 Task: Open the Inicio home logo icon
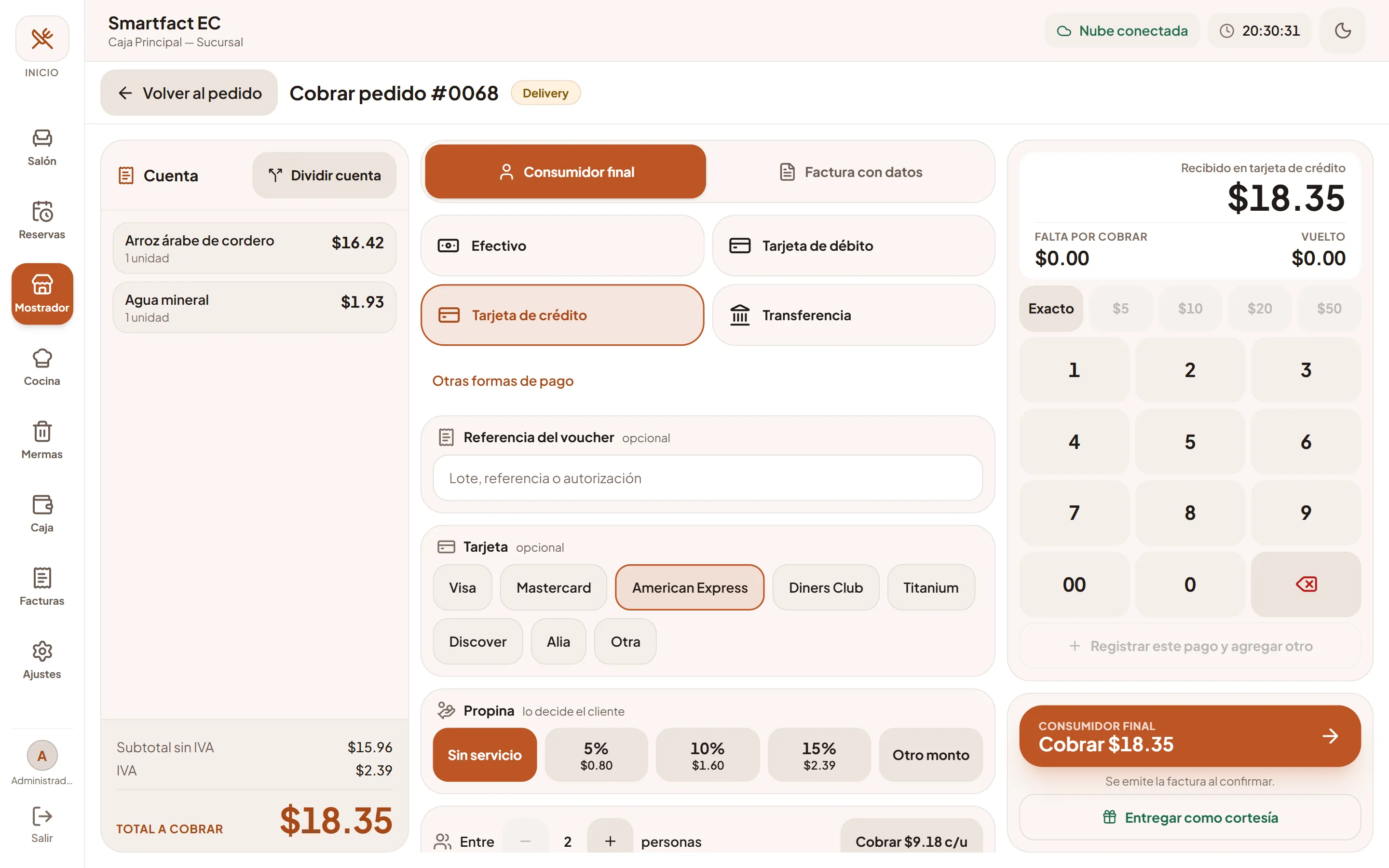[42, 39]
